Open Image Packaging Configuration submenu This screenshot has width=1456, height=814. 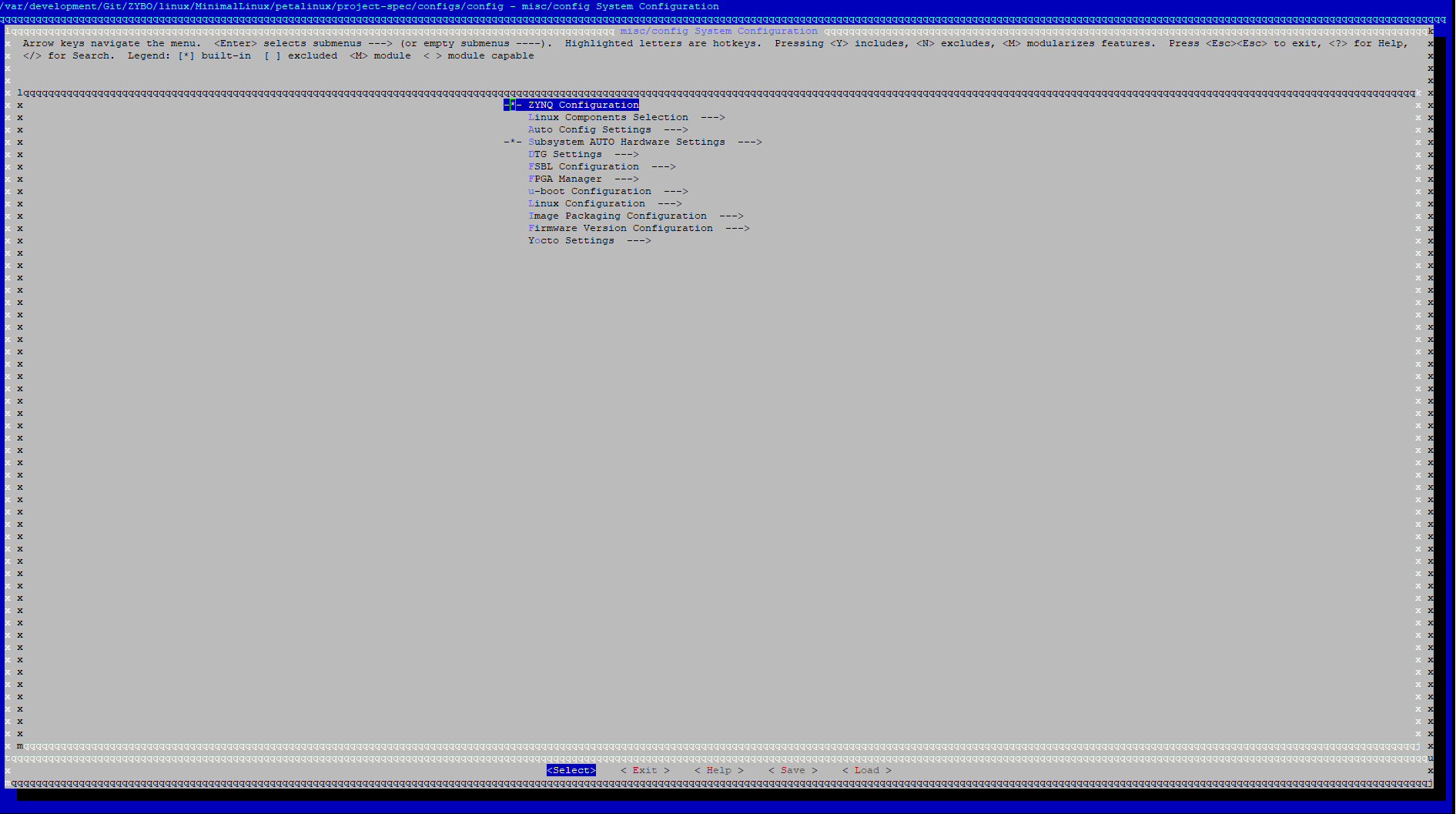click(636, 216)
